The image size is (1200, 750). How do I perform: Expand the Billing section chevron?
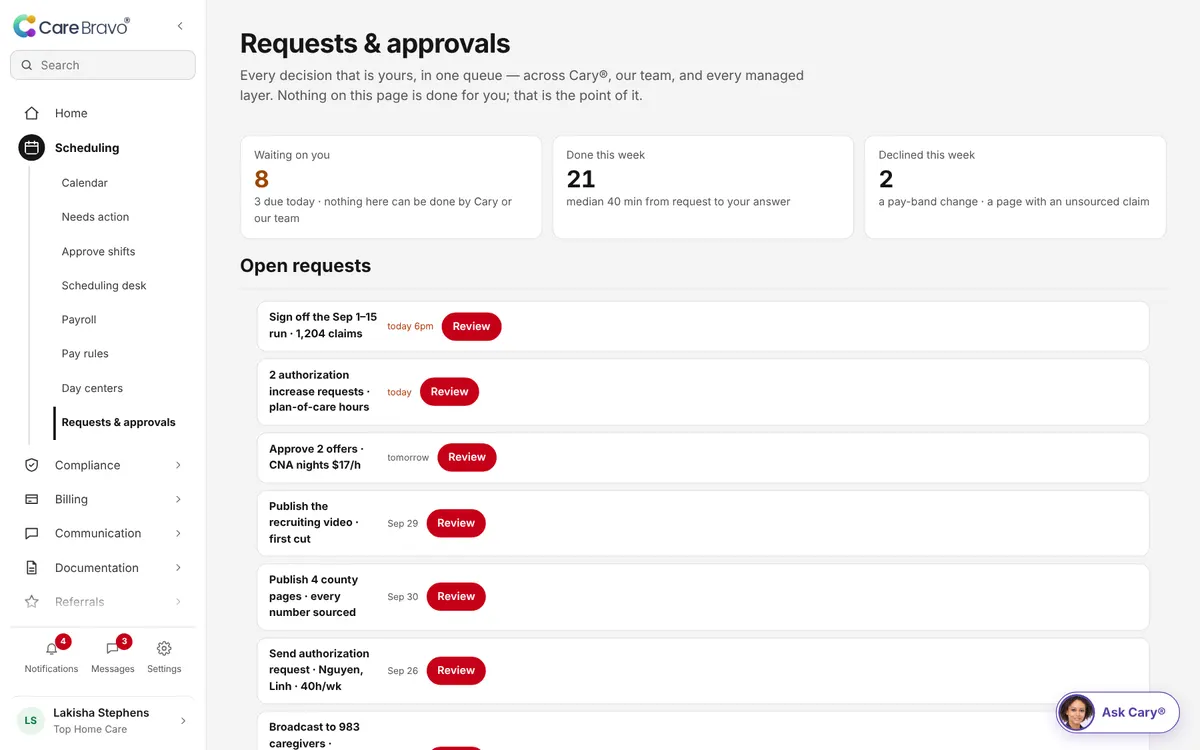coord(178,499)
